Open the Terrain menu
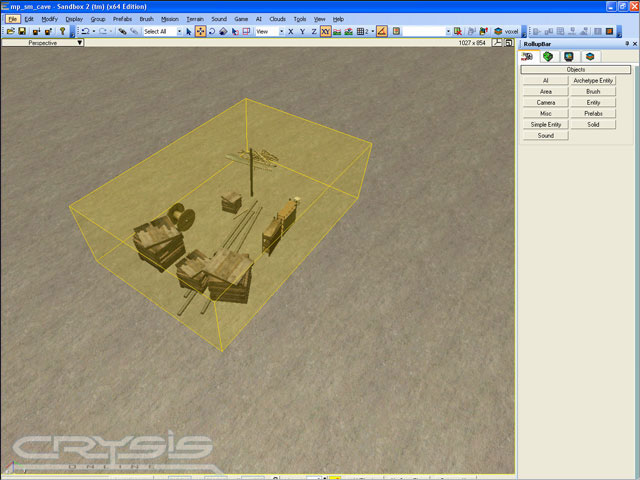Viewport: 640px width, 480px height. point(195,19)
